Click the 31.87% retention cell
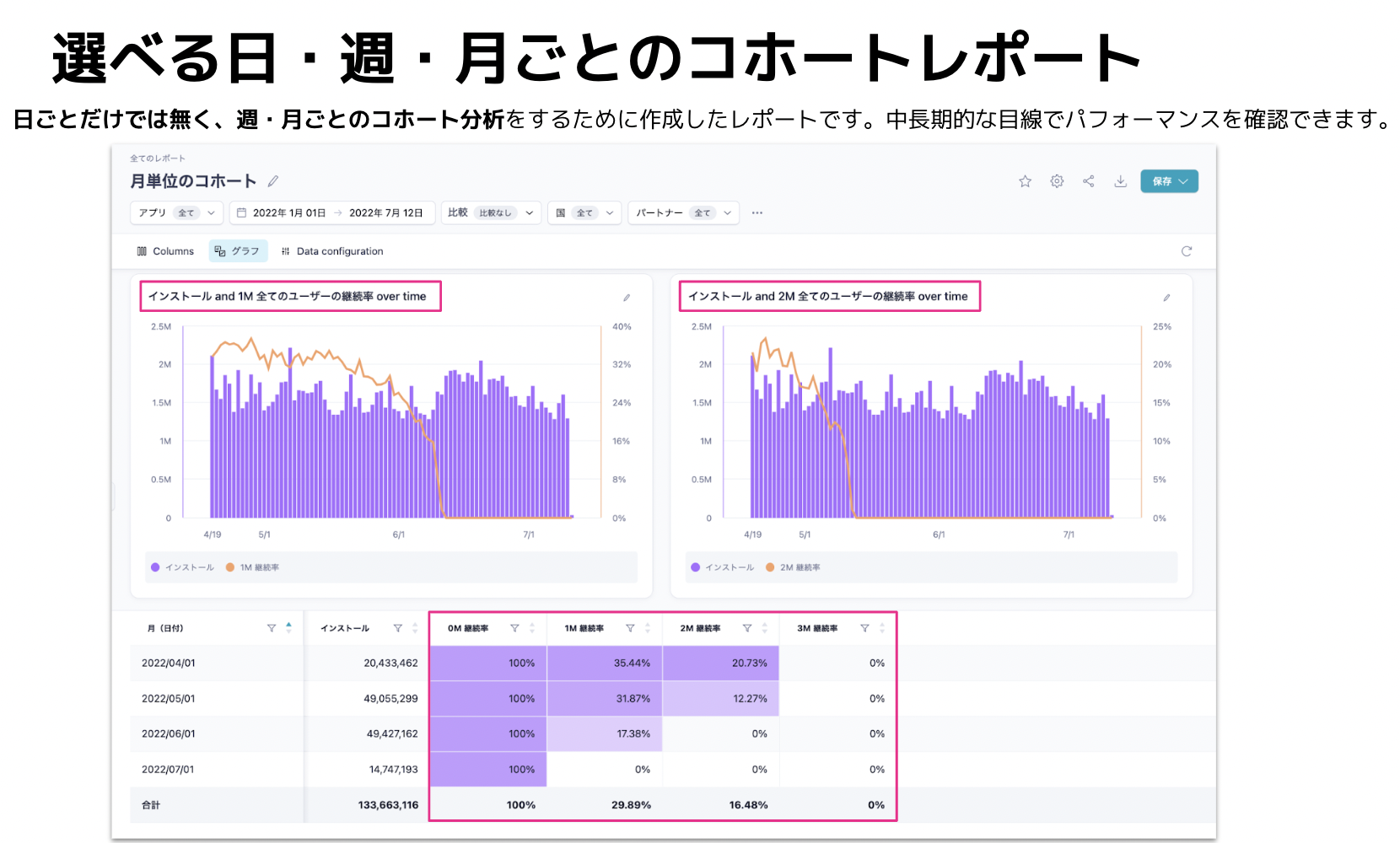The width and height of the screenshot is (1400, 843). click(605, 699)
